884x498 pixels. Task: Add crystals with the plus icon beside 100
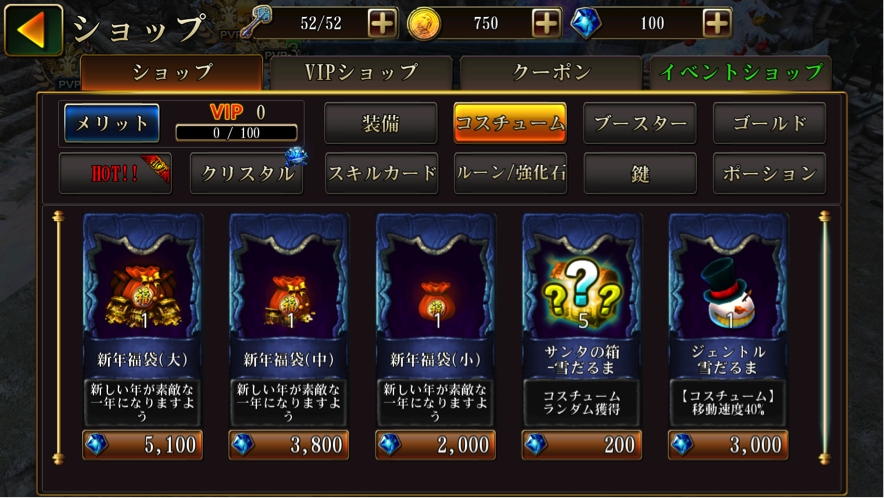tap(717, 24)
